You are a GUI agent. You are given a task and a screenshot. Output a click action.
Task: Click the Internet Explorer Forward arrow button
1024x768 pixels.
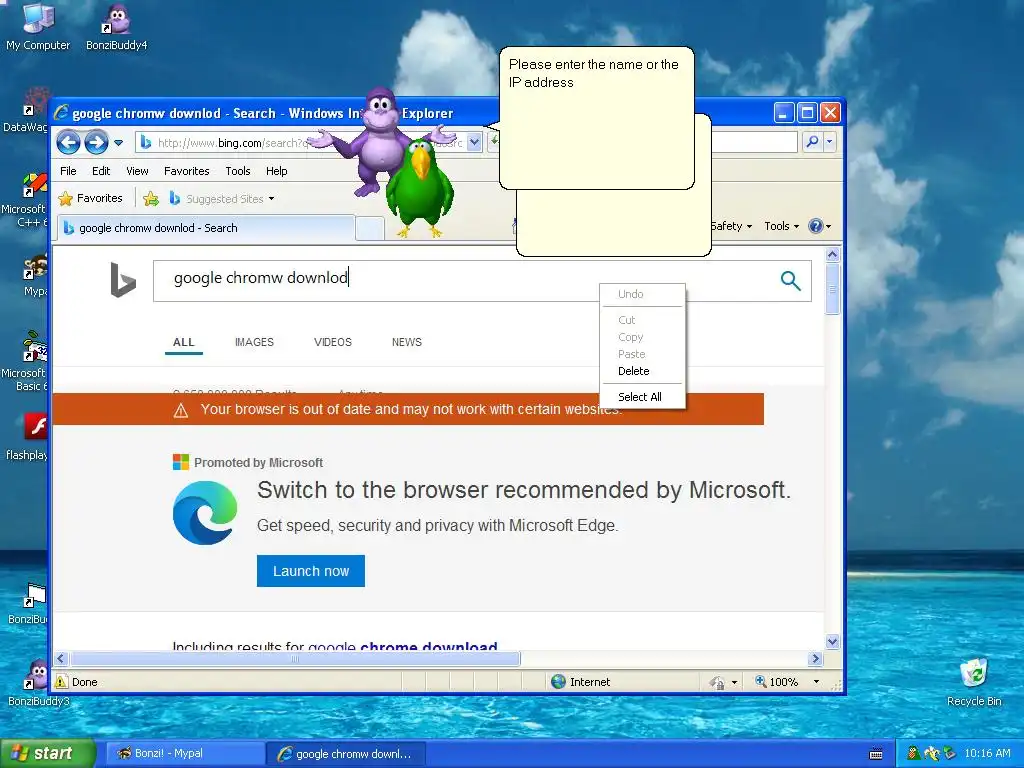pyautogui.click(x=96, y=142)
